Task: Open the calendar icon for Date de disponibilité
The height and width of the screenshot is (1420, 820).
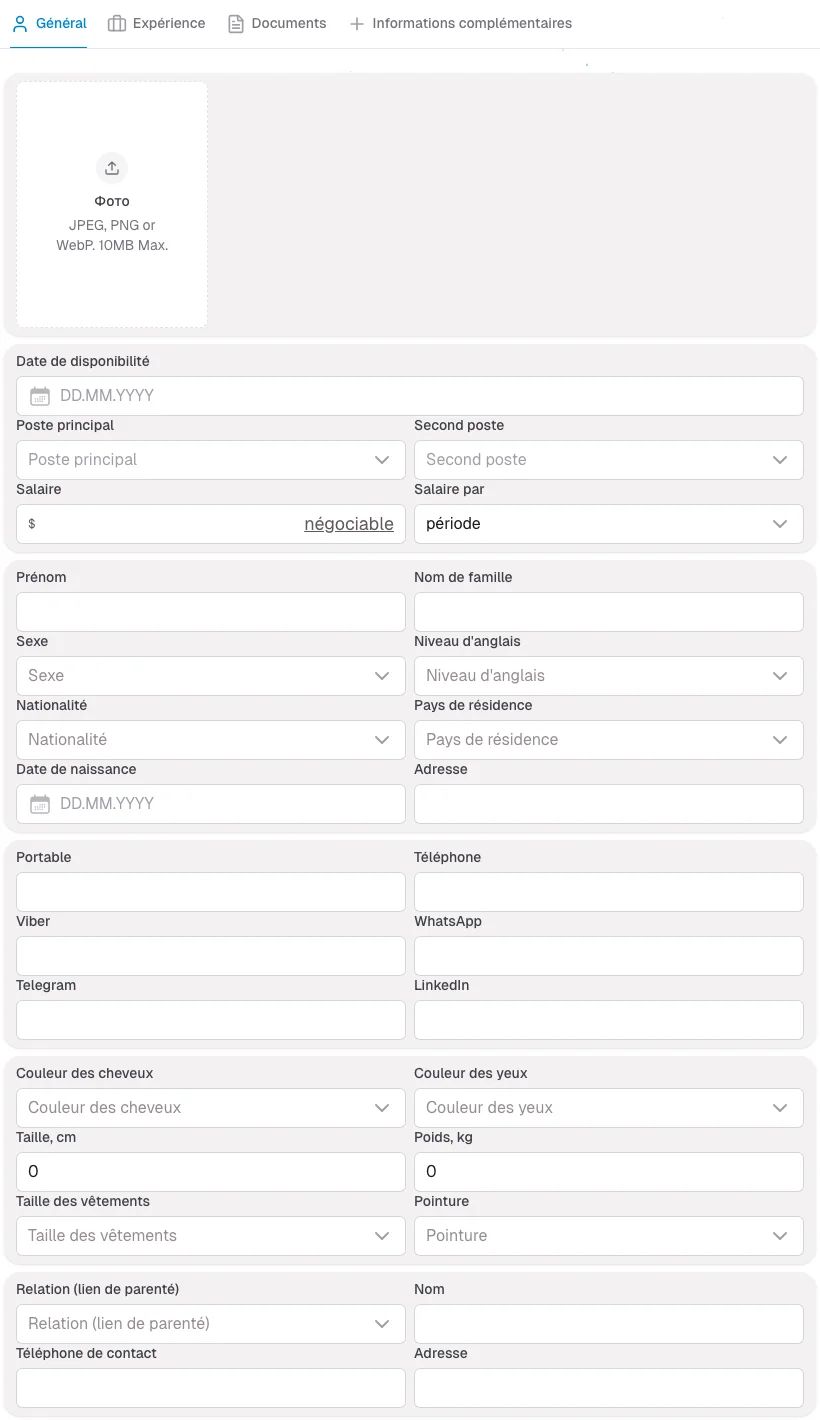Action: [39, 395]
